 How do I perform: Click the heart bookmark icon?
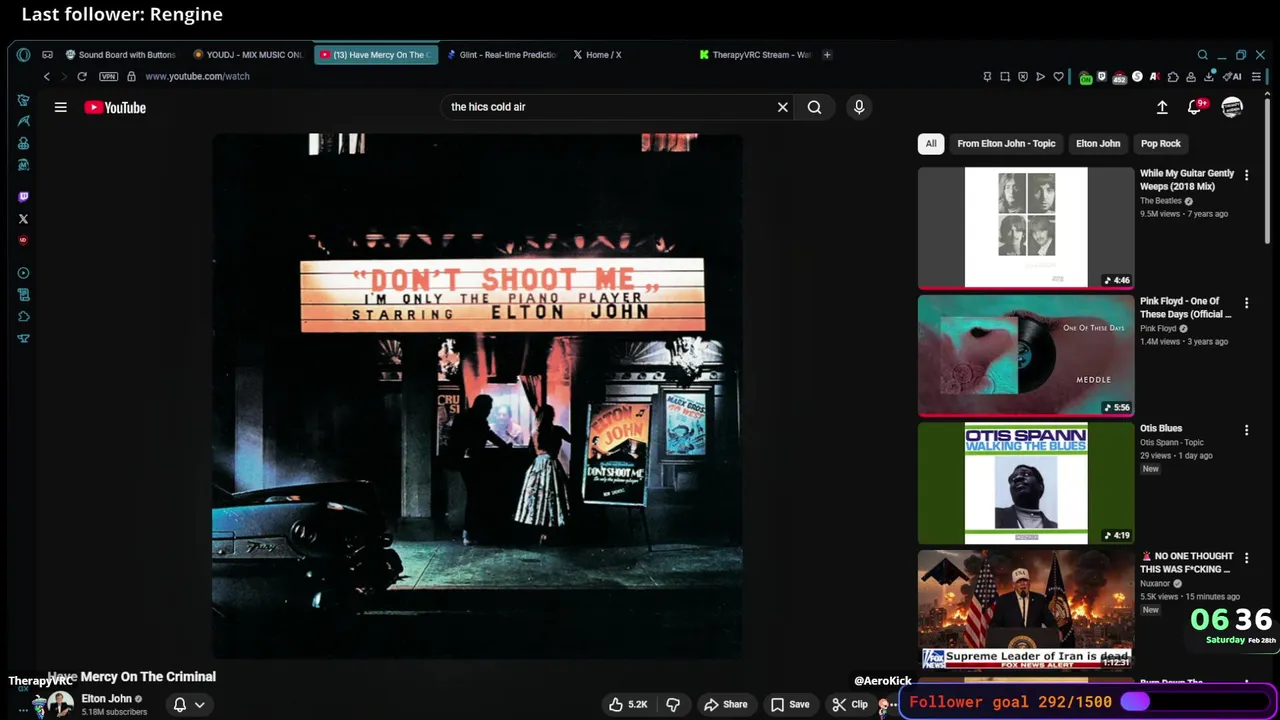[x=1058, y=76]
